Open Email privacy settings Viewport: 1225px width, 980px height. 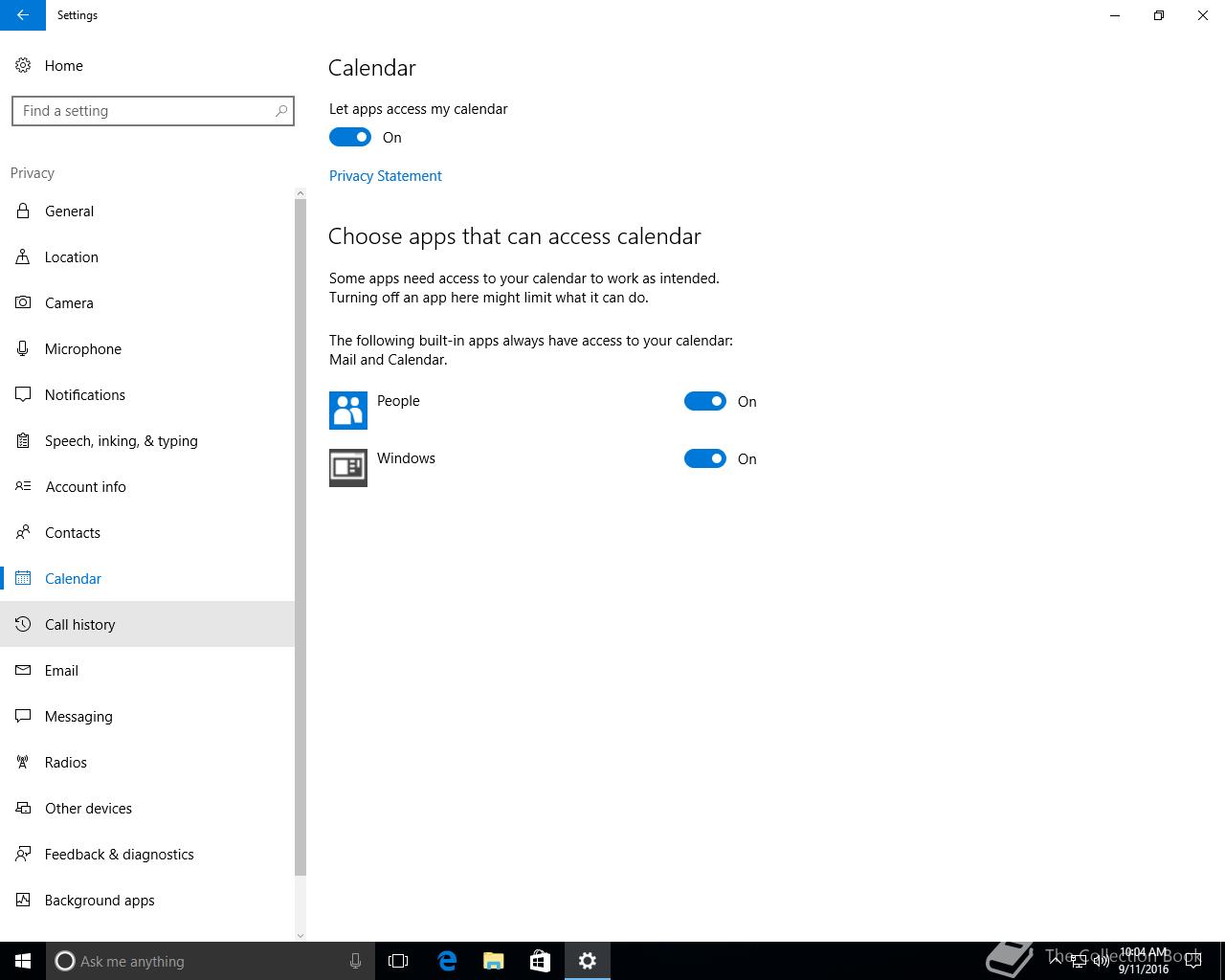147,670
